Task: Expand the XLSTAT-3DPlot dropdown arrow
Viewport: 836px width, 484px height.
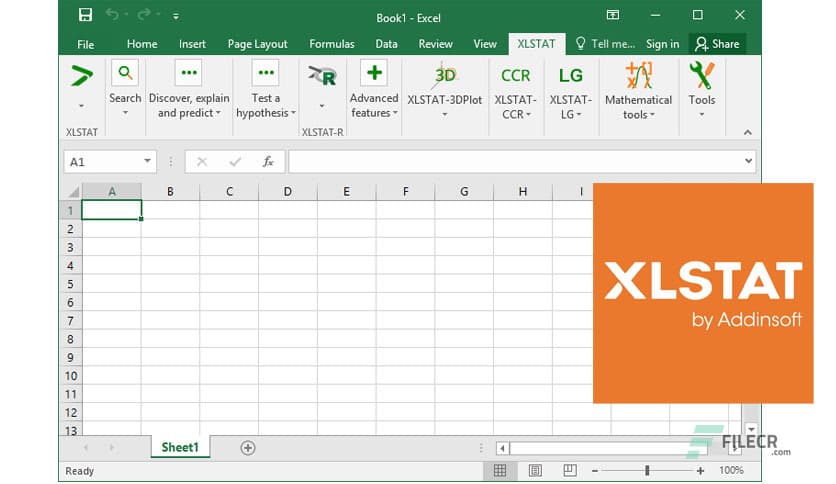Action: [x=445, y=115]
